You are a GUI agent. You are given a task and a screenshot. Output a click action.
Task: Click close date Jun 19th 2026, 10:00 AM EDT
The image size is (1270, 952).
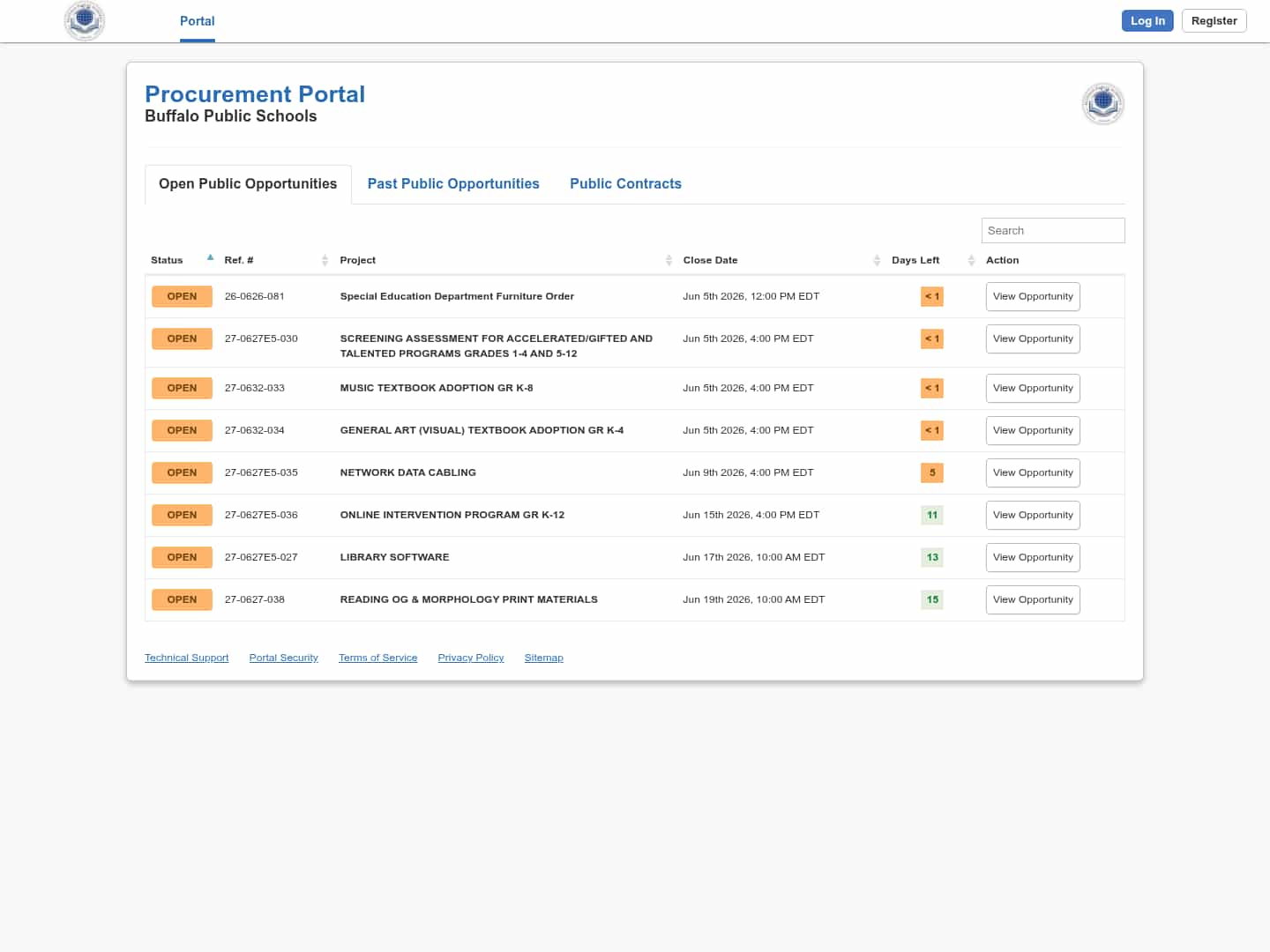754,599
